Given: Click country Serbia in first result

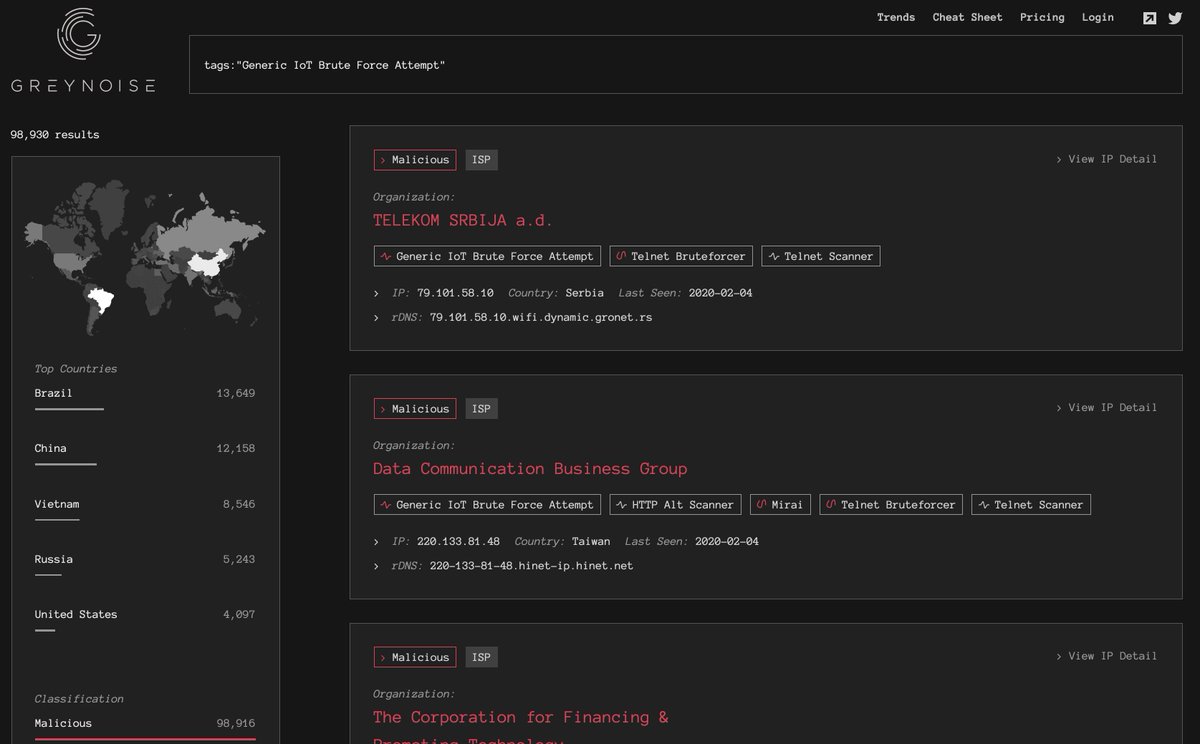Looking at the screenshot, I should [584, 293].
